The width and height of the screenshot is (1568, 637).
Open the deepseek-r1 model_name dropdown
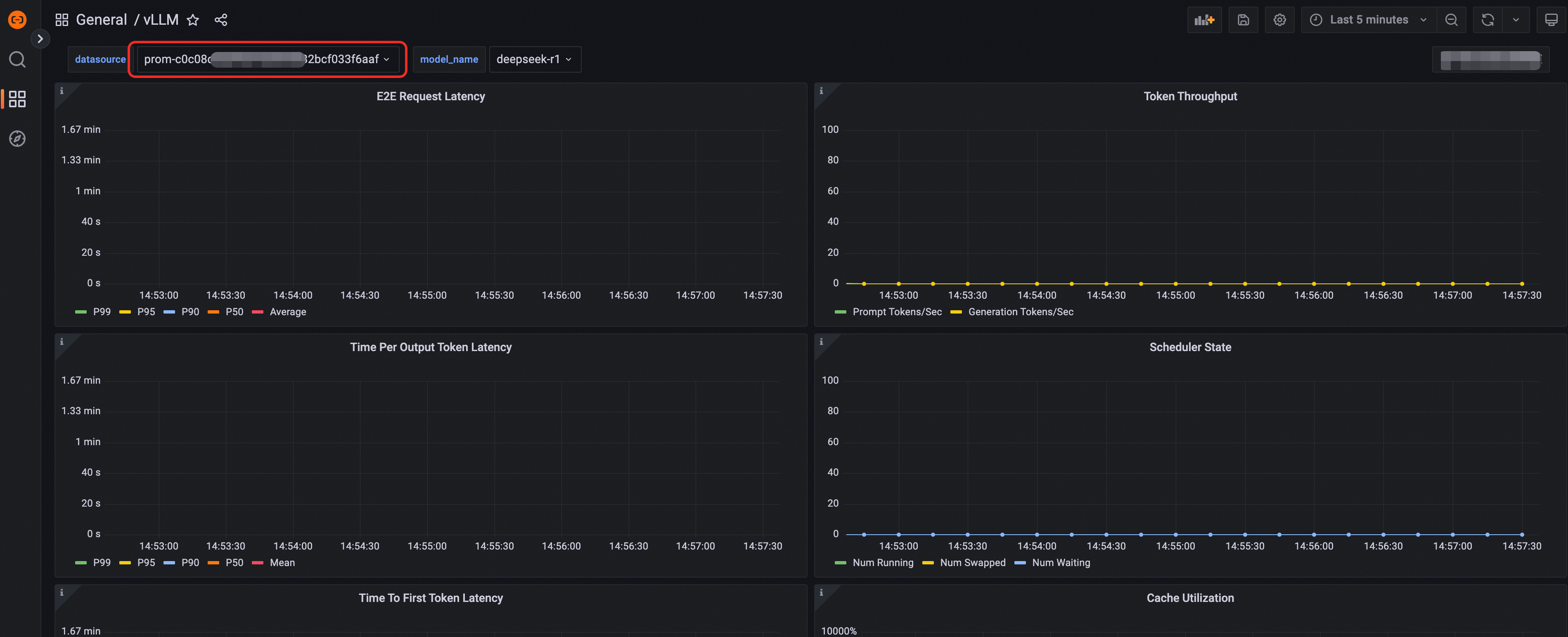point(534,59)
